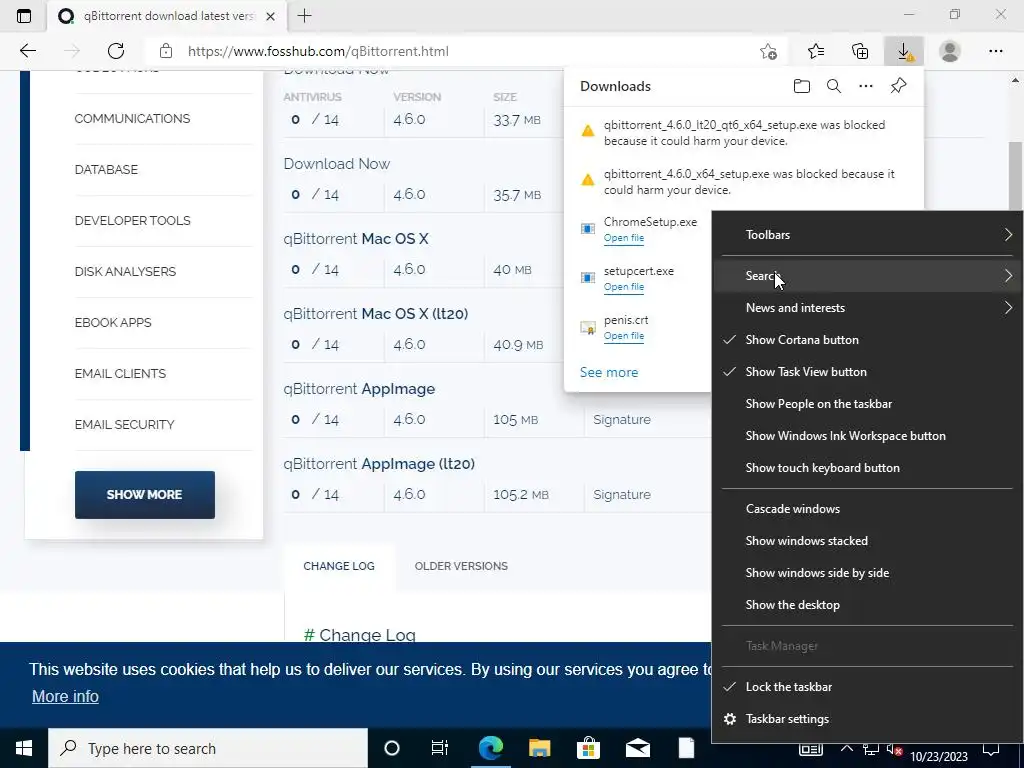This screenshot has height=768, width=1024.
Task: Search downloads with magnifier icon
Action: click(x=833, y=86)
